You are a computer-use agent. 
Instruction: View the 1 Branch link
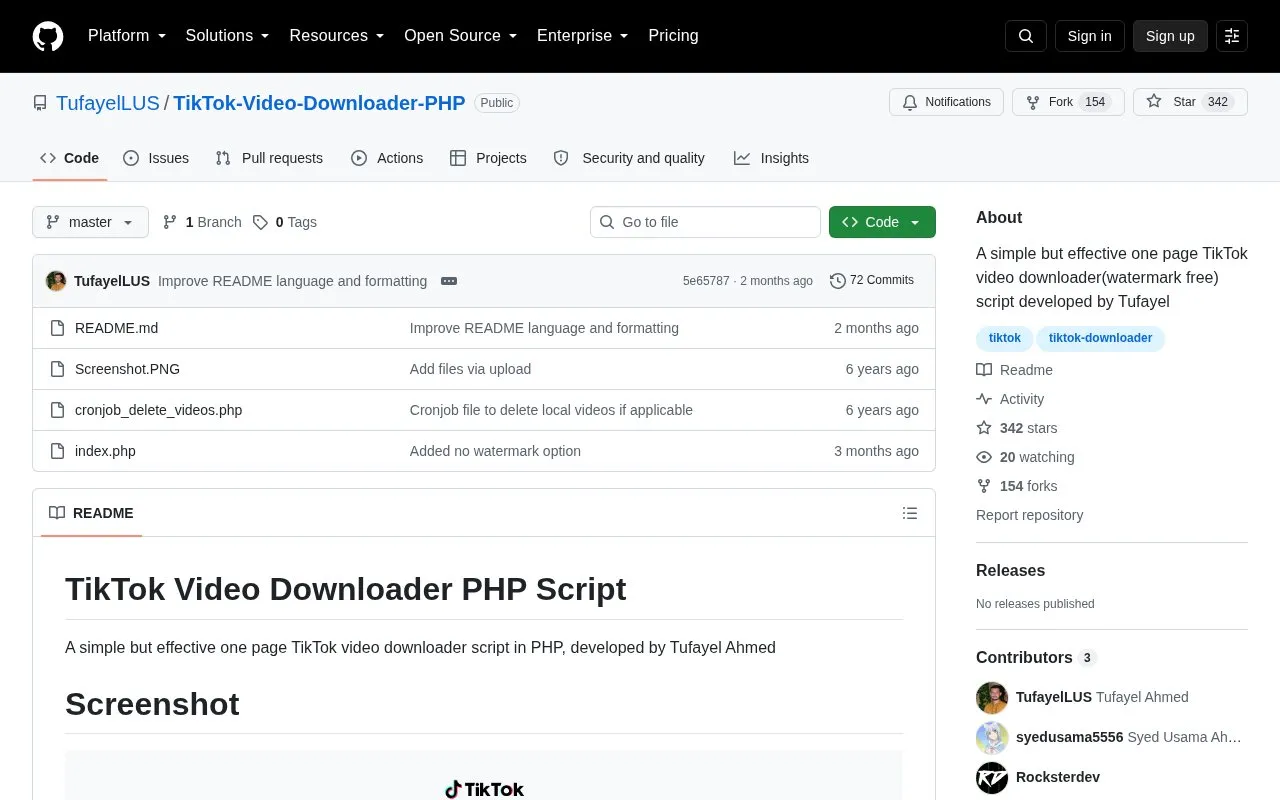coord(202,222)
